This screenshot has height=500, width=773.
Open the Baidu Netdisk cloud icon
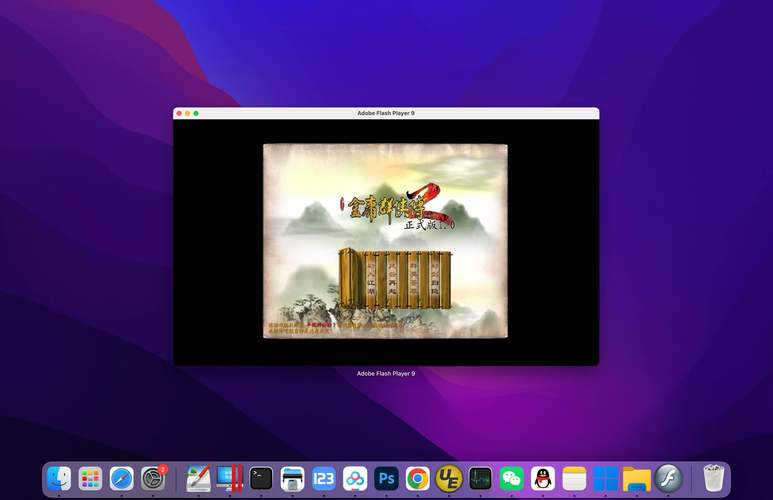(x=355, y=478)
